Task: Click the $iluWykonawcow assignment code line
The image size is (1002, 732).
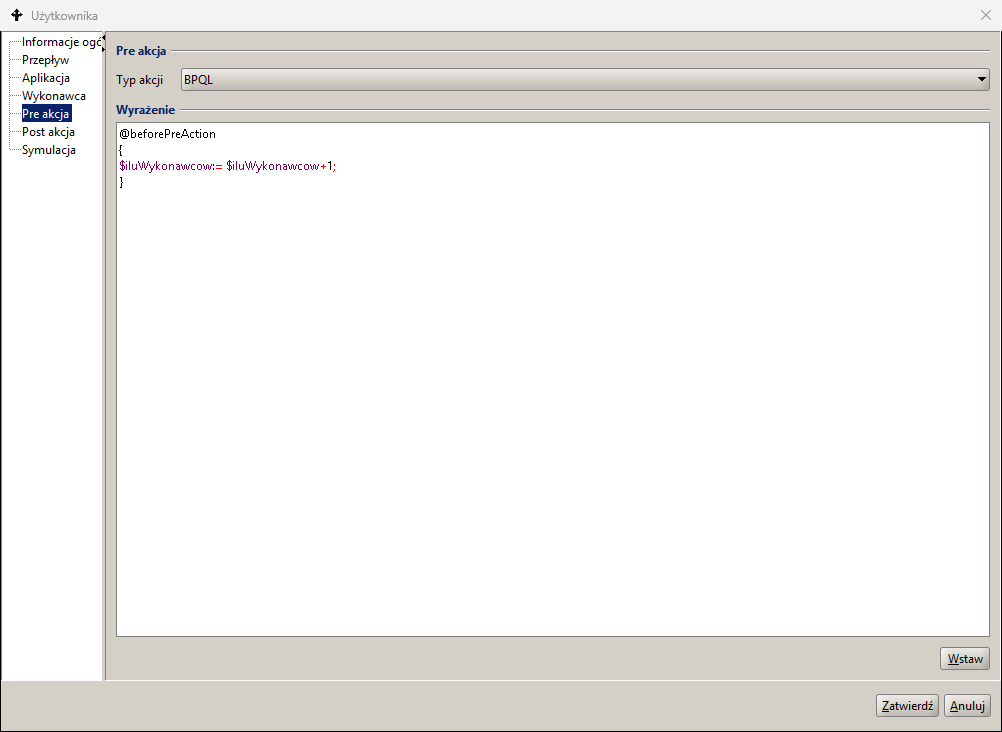Action: coord(227,166)
